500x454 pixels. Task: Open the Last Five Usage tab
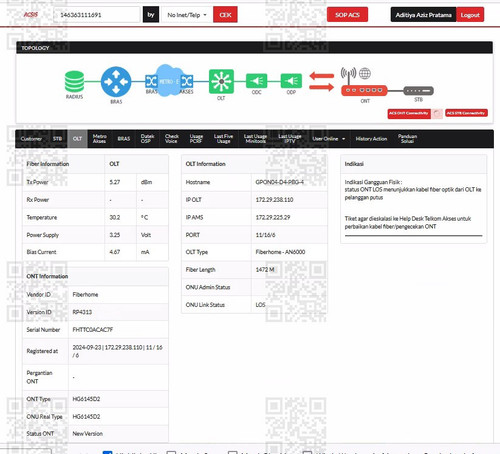click(x=223, y=139)
